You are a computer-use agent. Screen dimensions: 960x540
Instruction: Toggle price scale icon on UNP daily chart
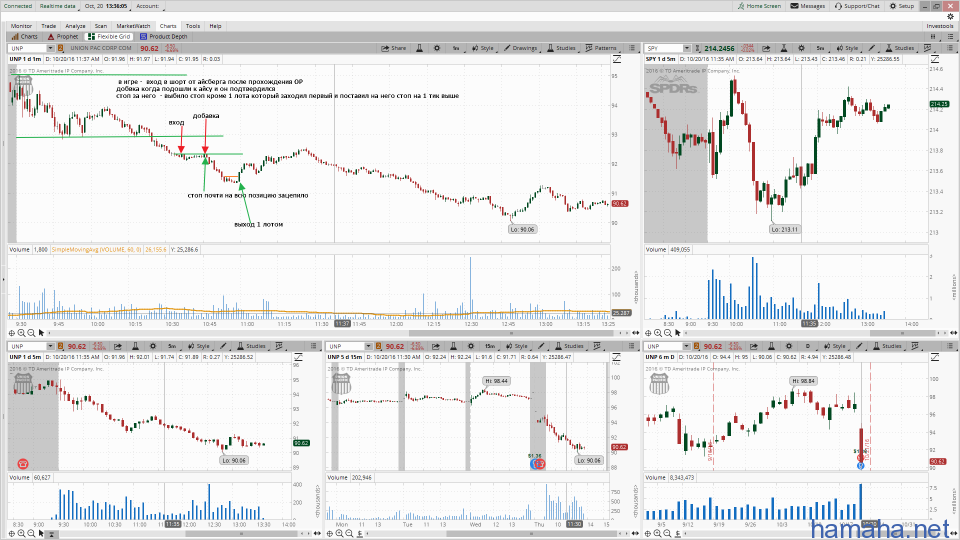pyautogui.click(x=935, y=357)
